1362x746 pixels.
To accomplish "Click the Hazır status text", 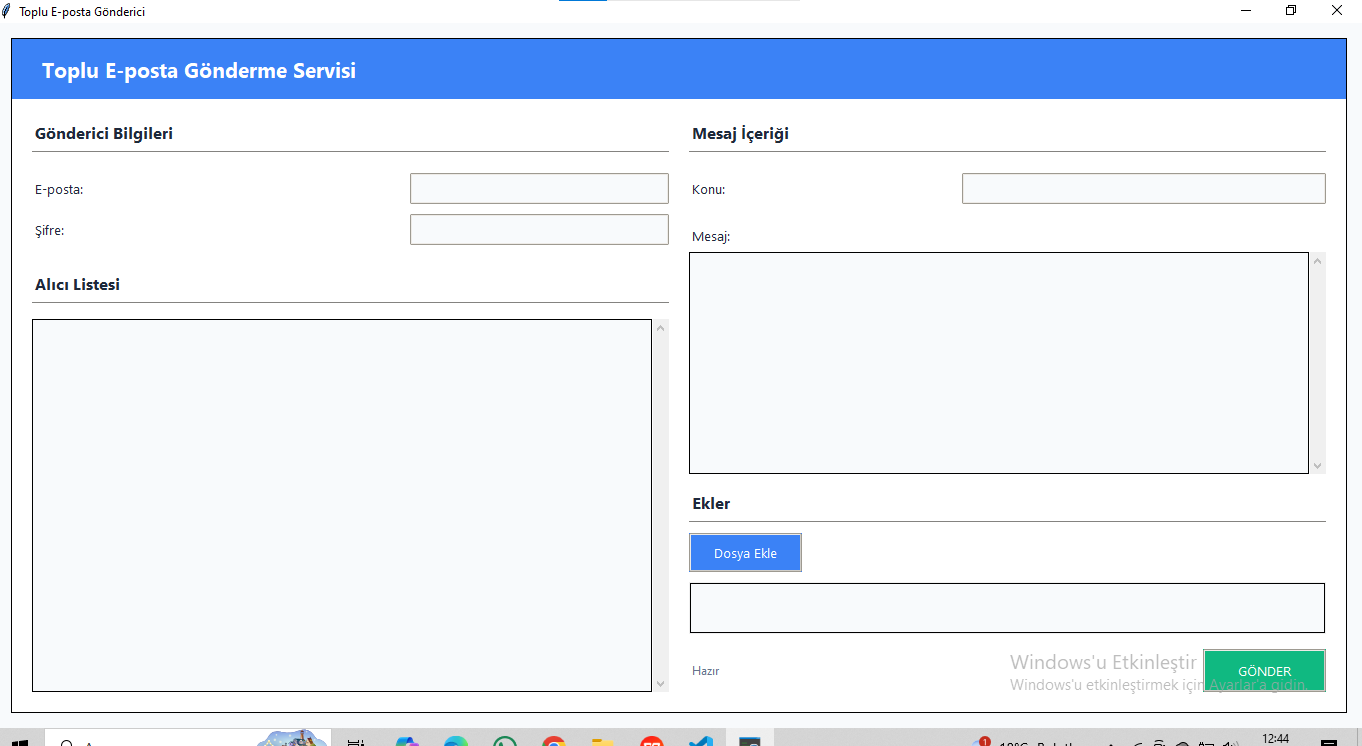I will (705, 671).
